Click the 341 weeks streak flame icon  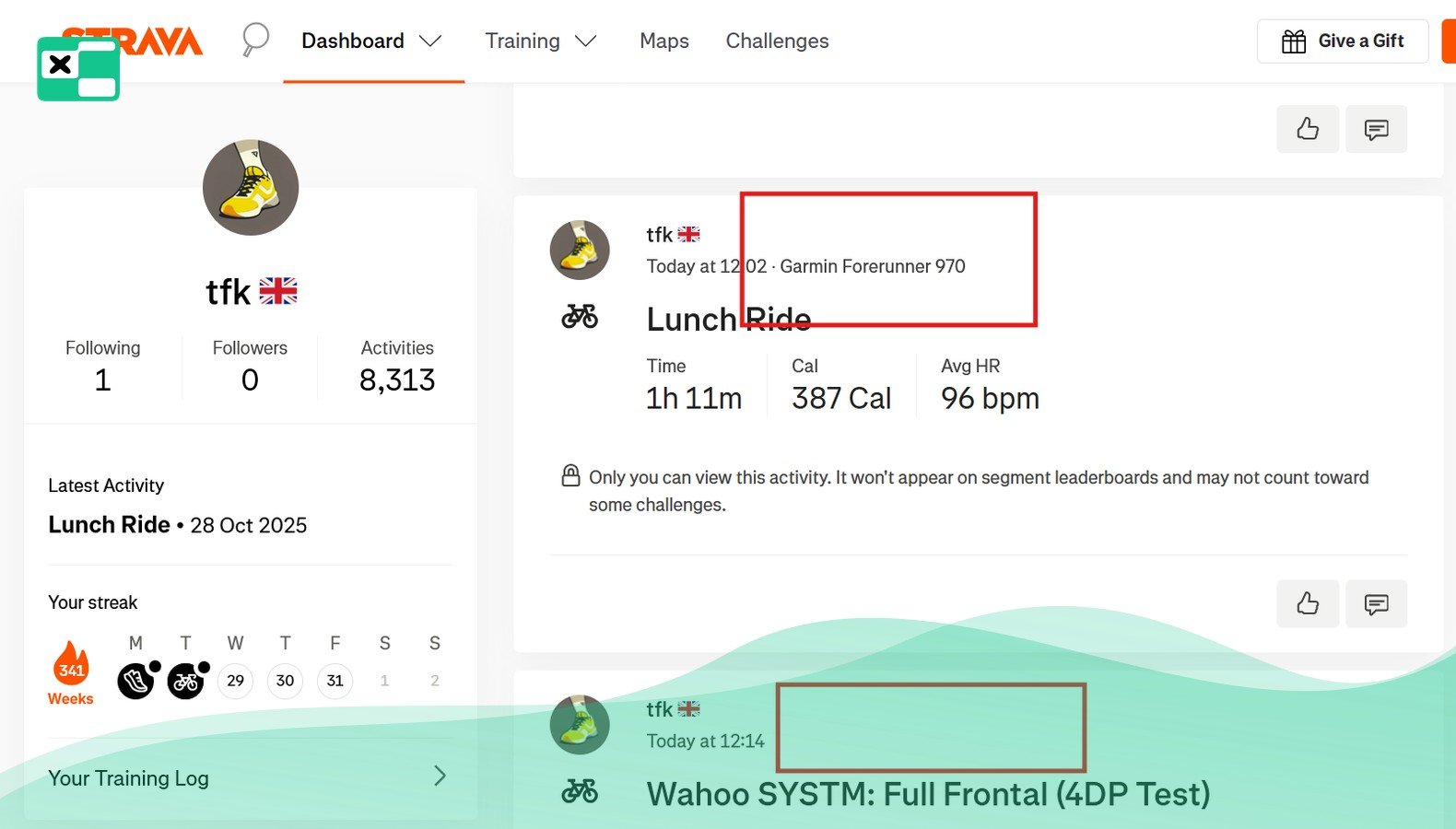71,665
